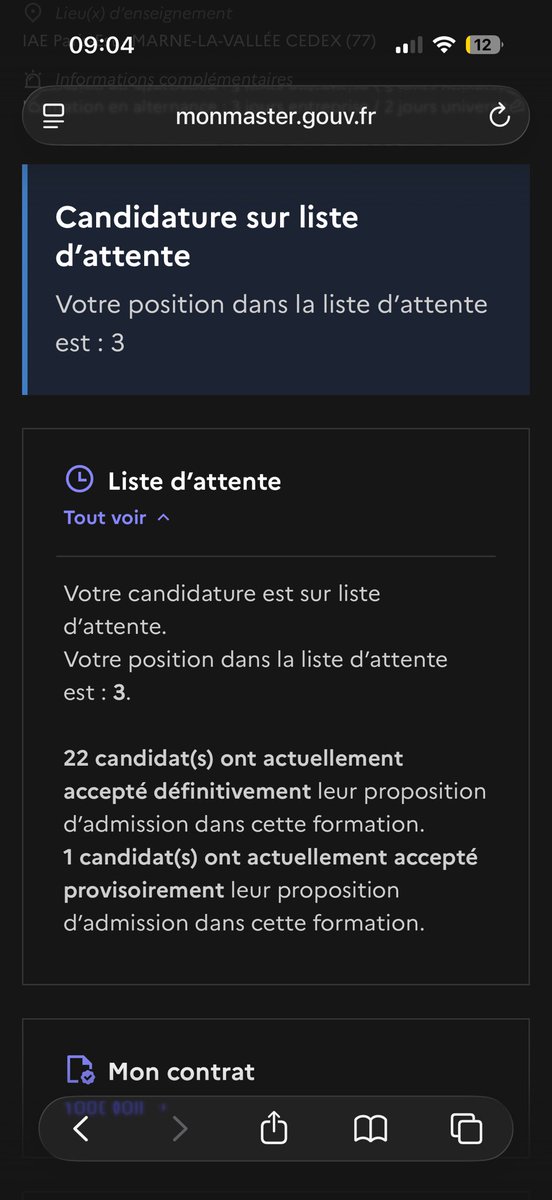Show all open tabs in Safari
552x1200 pixels.
(466, 1129)
